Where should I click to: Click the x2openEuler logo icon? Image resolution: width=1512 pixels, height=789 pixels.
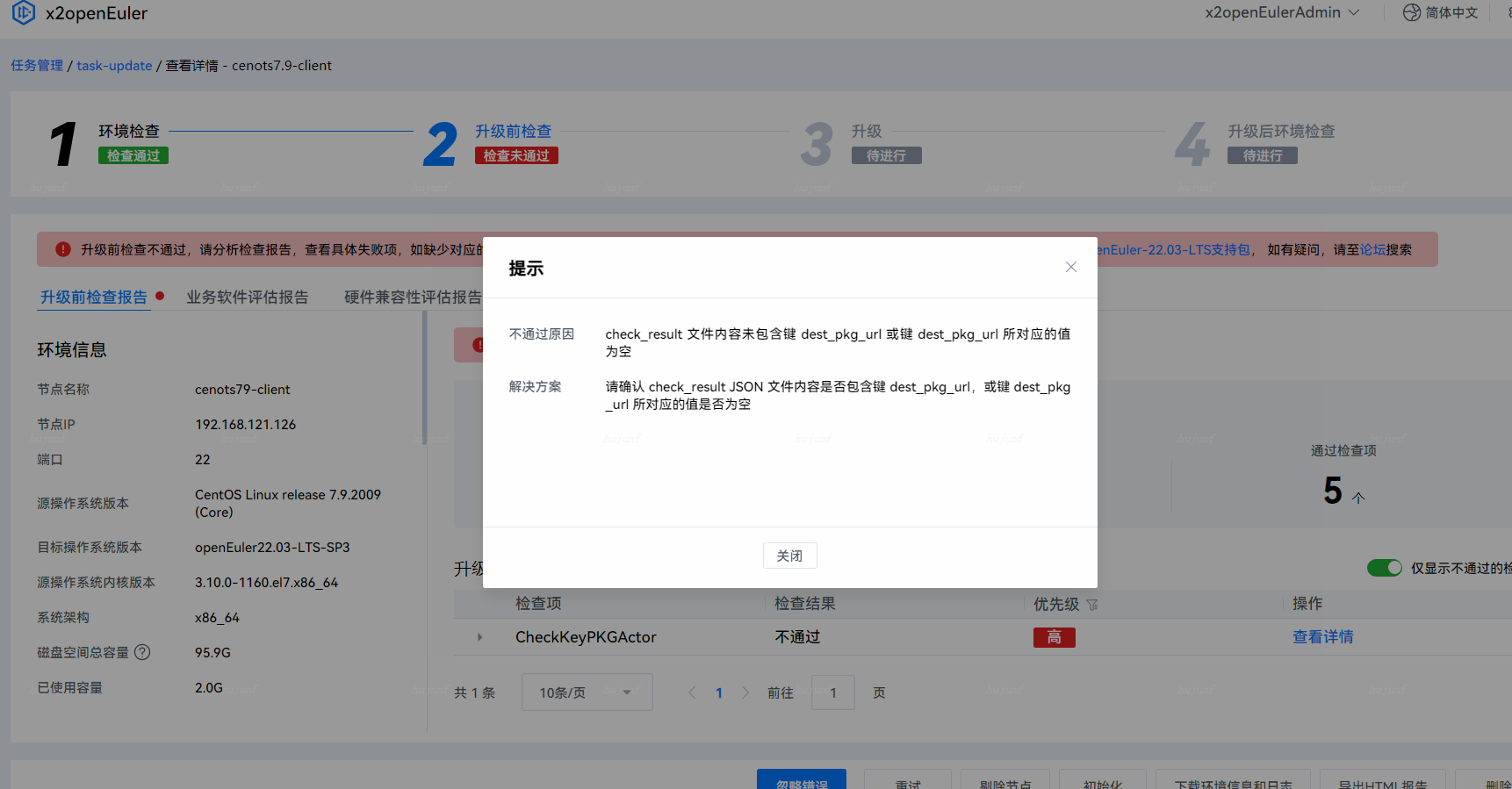click(x=24, y=13)
